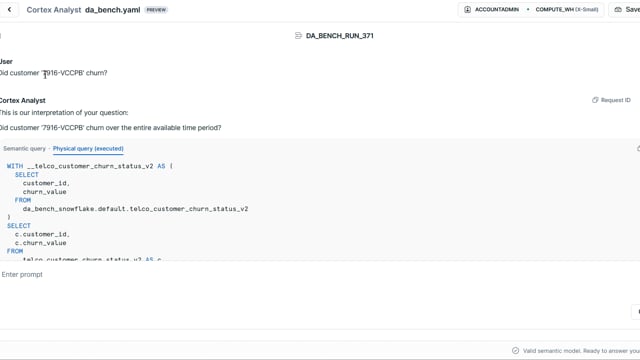This screenshot has width=640, height=360.
Task: Open the COMPUTE_WH warehouse selector
Action: click(x=567, y=9)
